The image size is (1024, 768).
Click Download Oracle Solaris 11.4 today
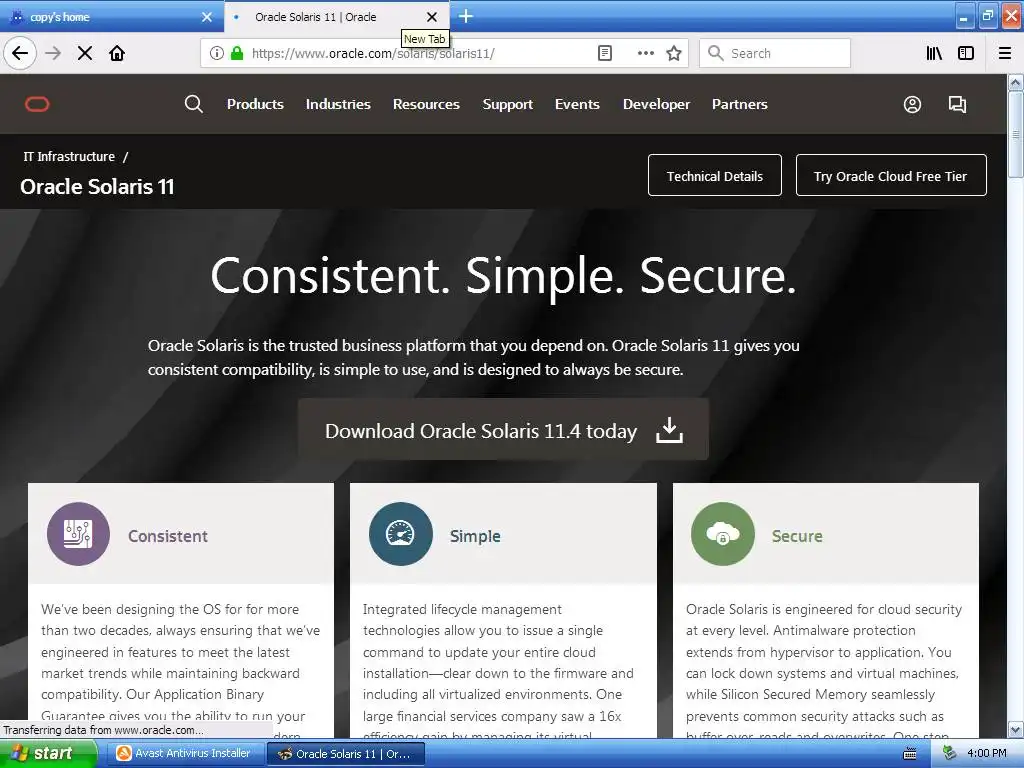[x=504, y=430]
